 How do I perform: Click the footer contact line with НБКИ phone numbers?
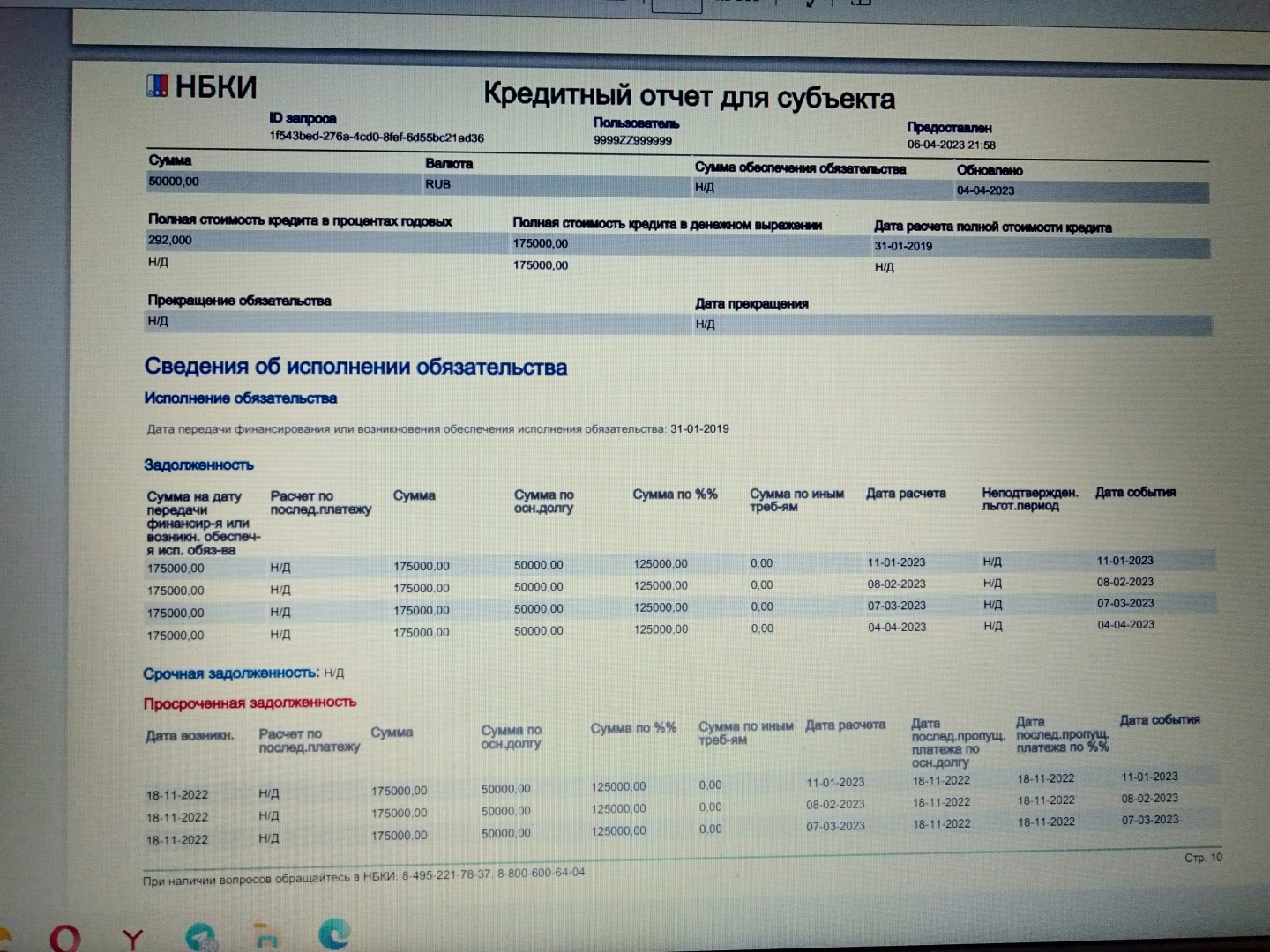pos(363,876)
